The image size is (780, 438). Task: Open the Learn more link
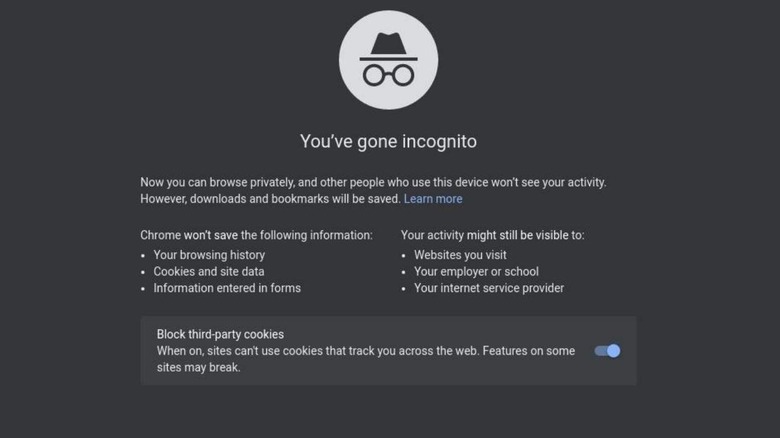point(433,199)
